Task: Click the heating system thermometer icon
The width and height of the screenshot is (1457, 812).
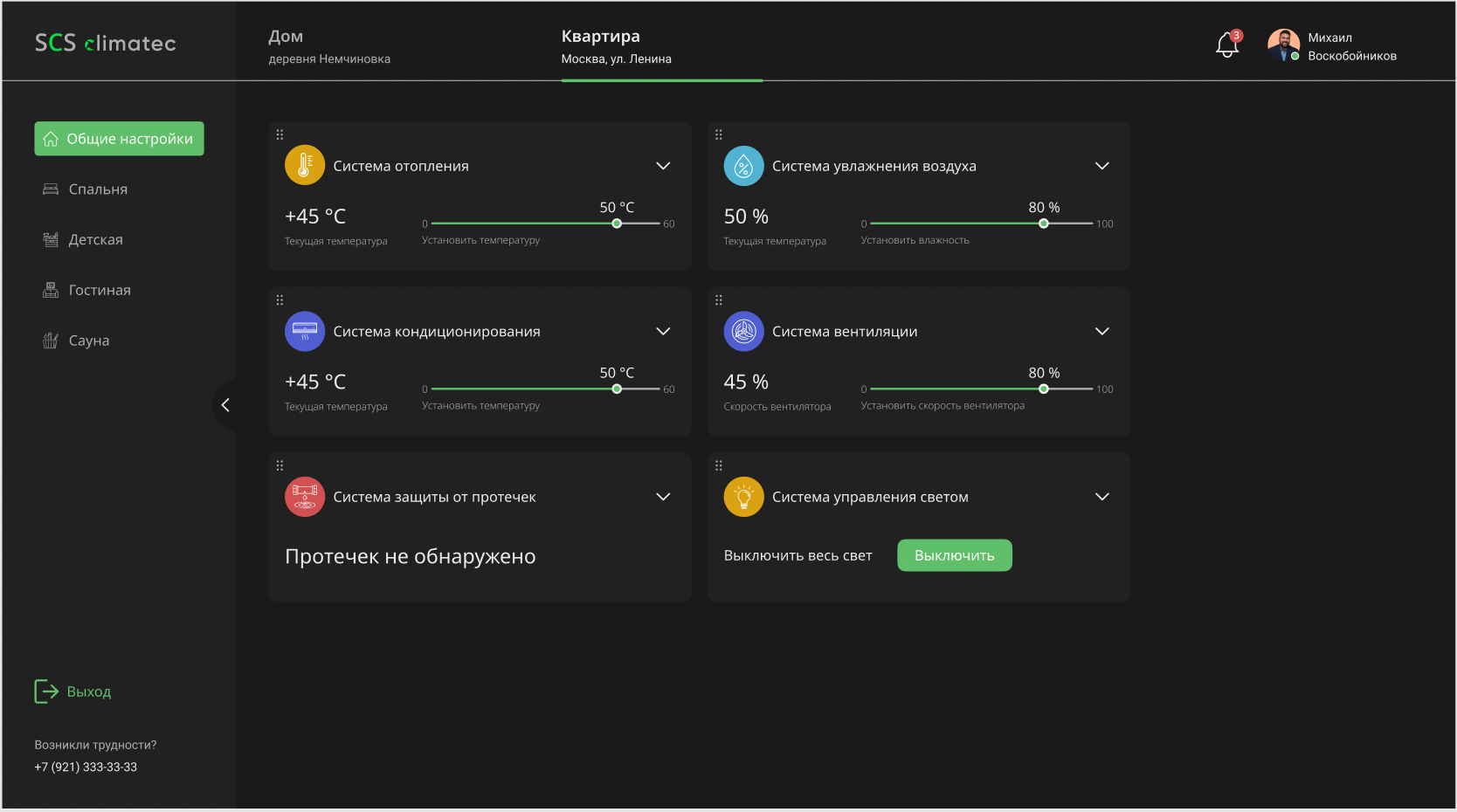Action: tap(305, 165)
